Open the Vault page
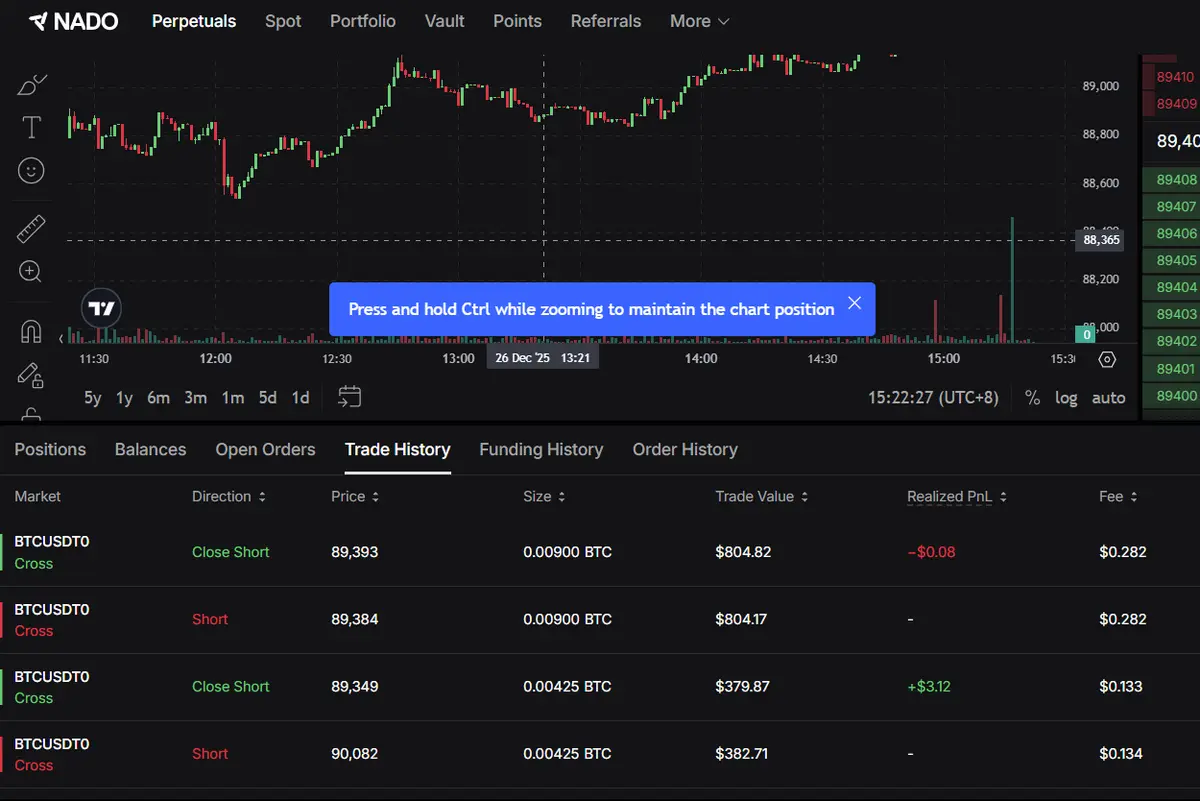This screenshot has height=801, width=1200. (x=445, y=21)
